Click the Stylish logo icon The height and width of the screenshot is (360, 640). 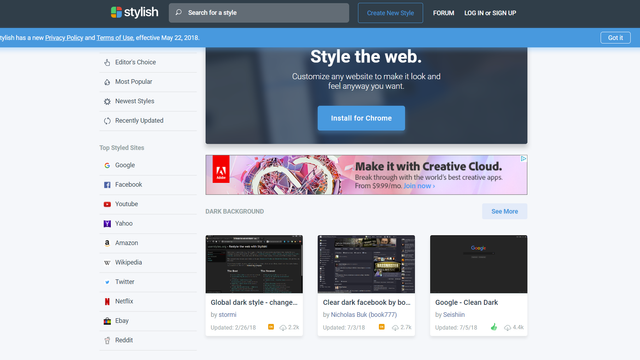(116, 12)
